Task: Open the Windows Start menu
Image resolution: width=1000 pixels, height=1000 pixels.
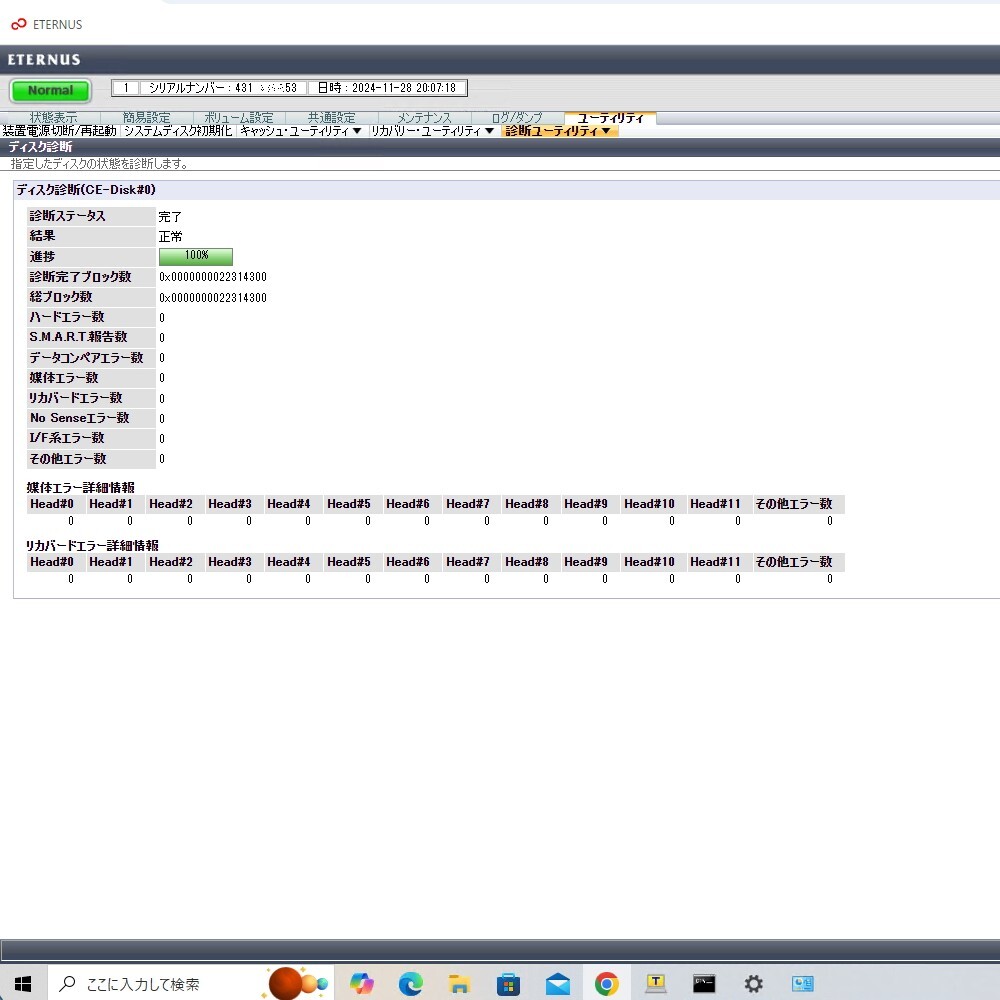Action: pyautogui.click(x=23, y=984)
